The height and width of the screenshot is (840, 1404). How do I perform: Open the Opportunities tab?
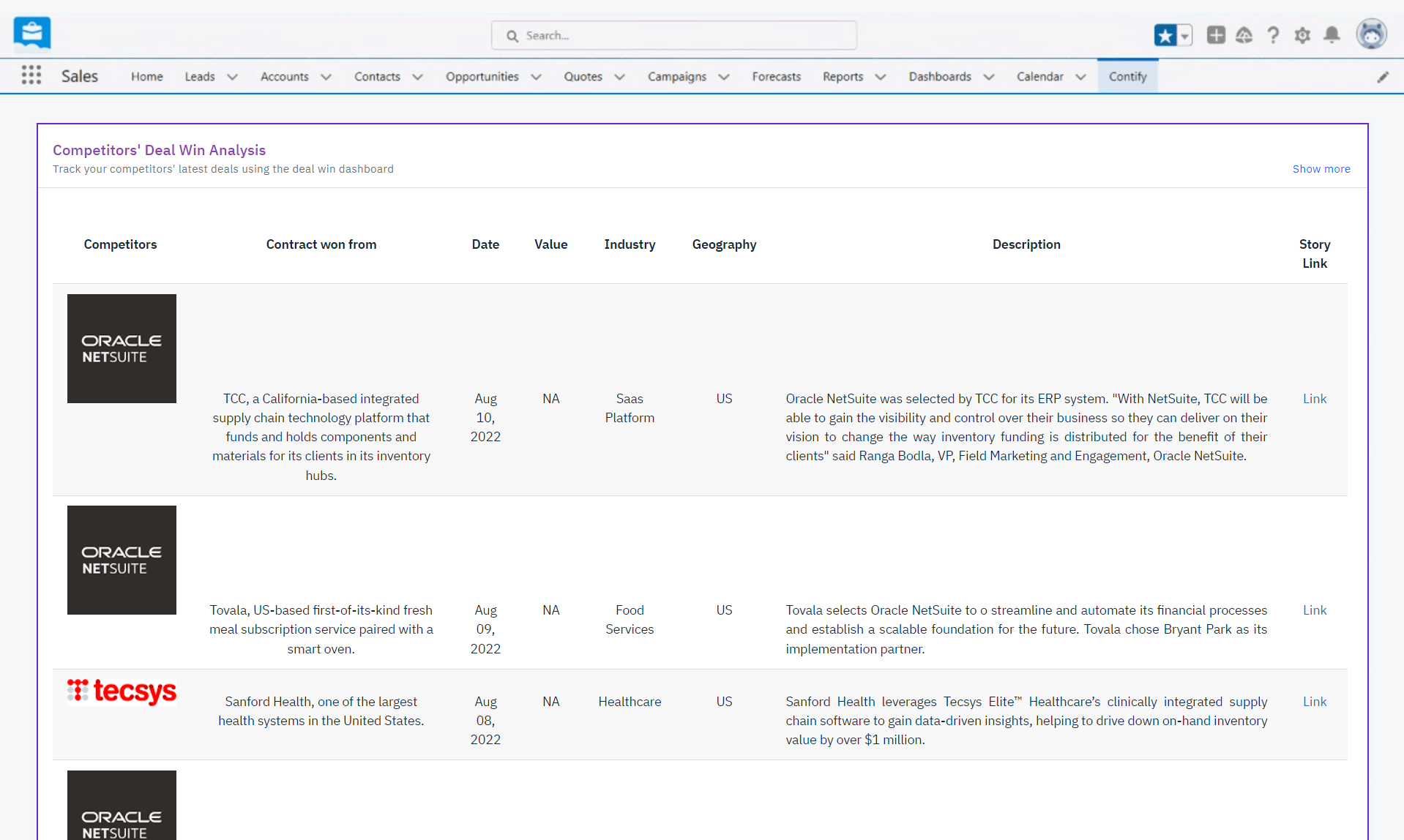pyautogui.click(x=482, y=76)
